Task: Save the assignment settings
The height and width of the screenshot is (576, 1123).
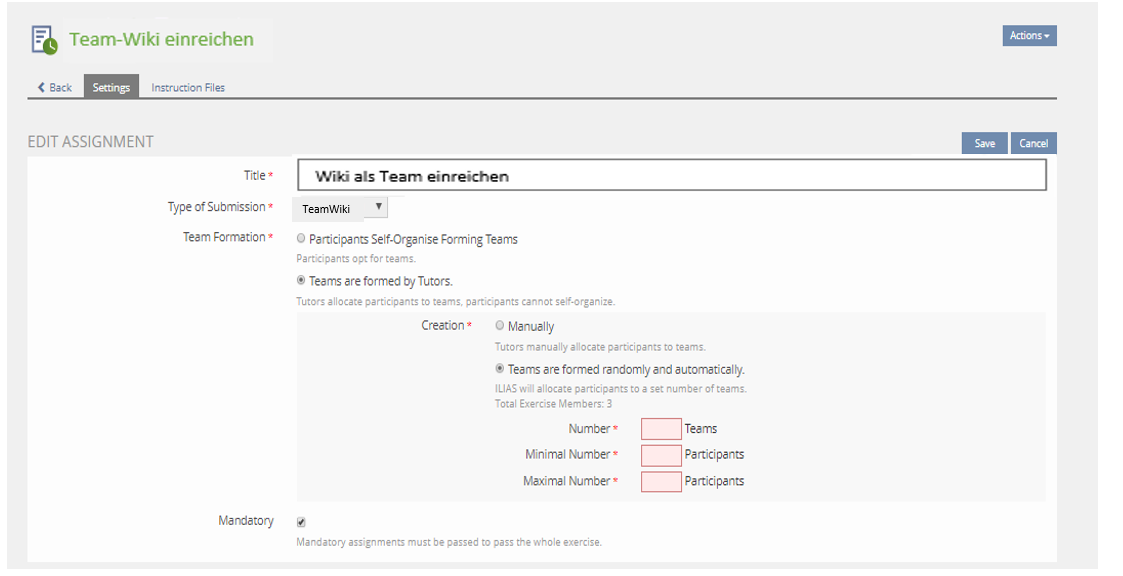Action: tap(984, 143)
